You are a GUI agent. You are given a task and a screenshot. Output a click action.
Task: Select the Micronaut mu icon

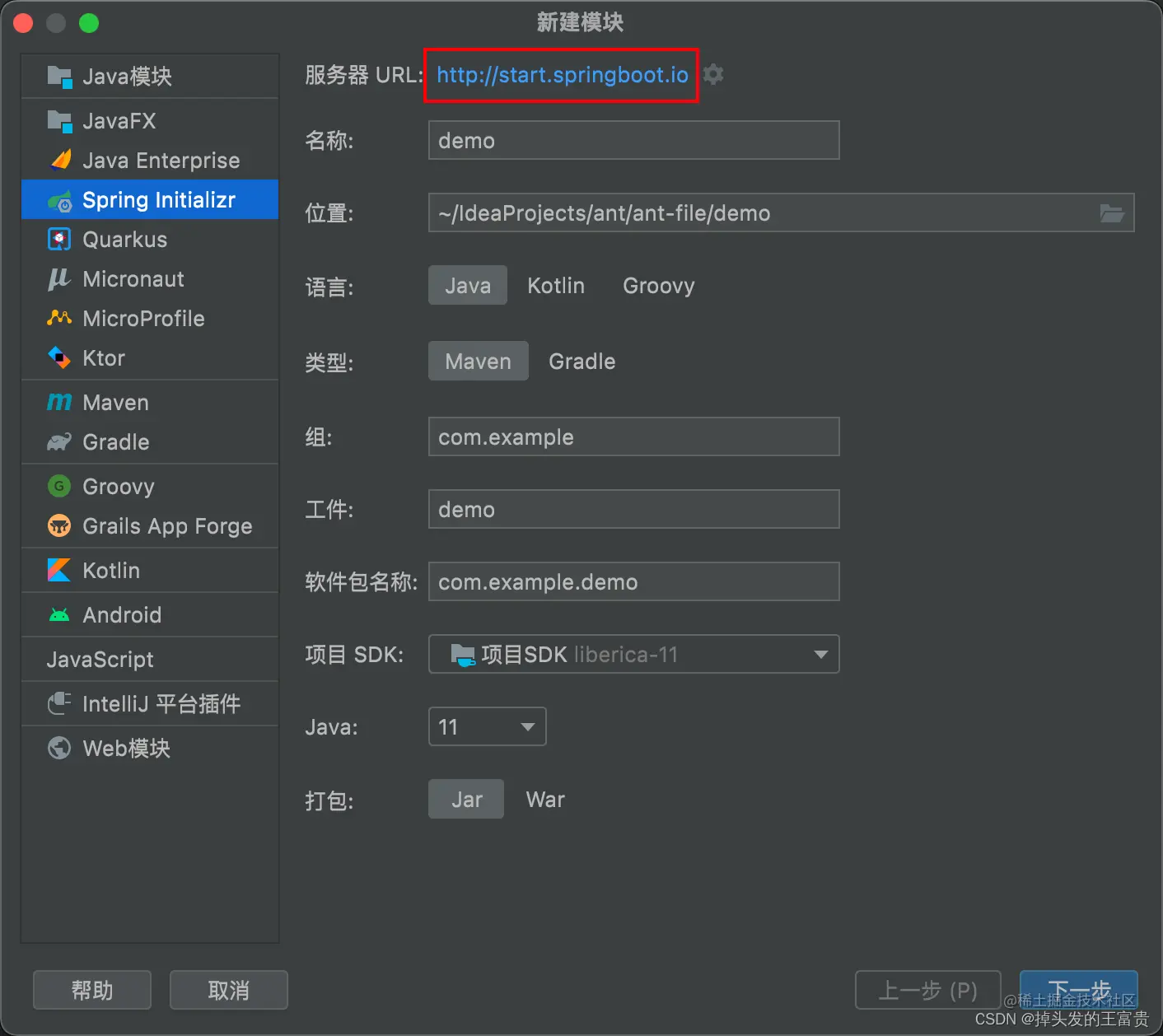coord(58,279)
